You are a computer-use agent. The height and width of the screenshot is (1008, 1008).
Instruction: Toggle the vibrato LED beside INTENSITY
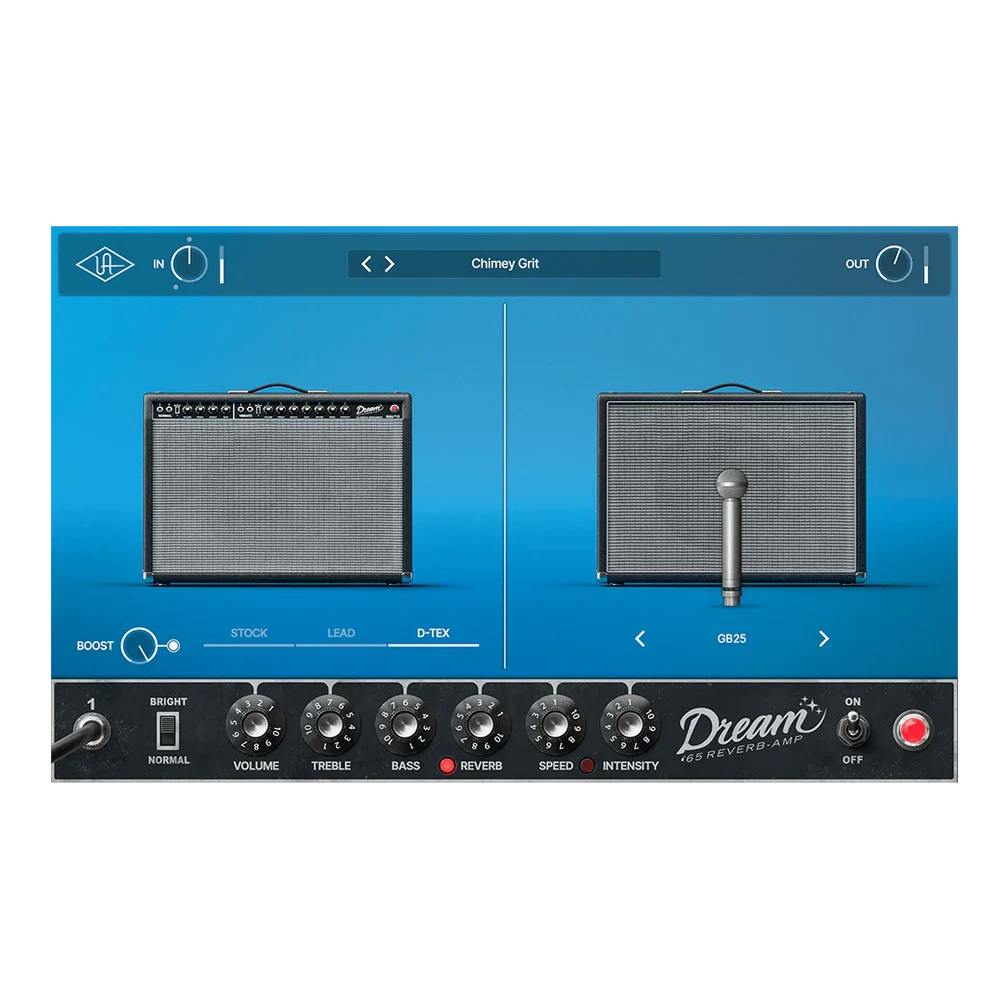pos(587,766)
